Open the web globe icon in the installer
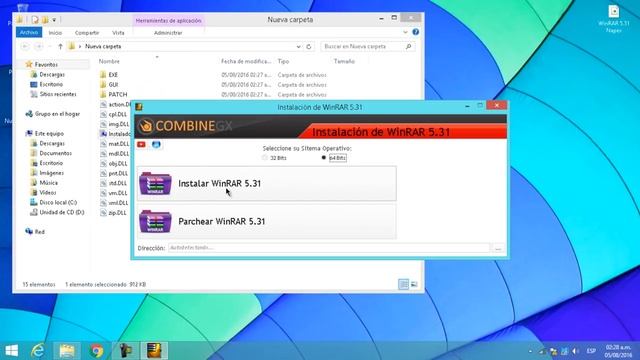Screen dimensions: 640x360 pos(156,144)
